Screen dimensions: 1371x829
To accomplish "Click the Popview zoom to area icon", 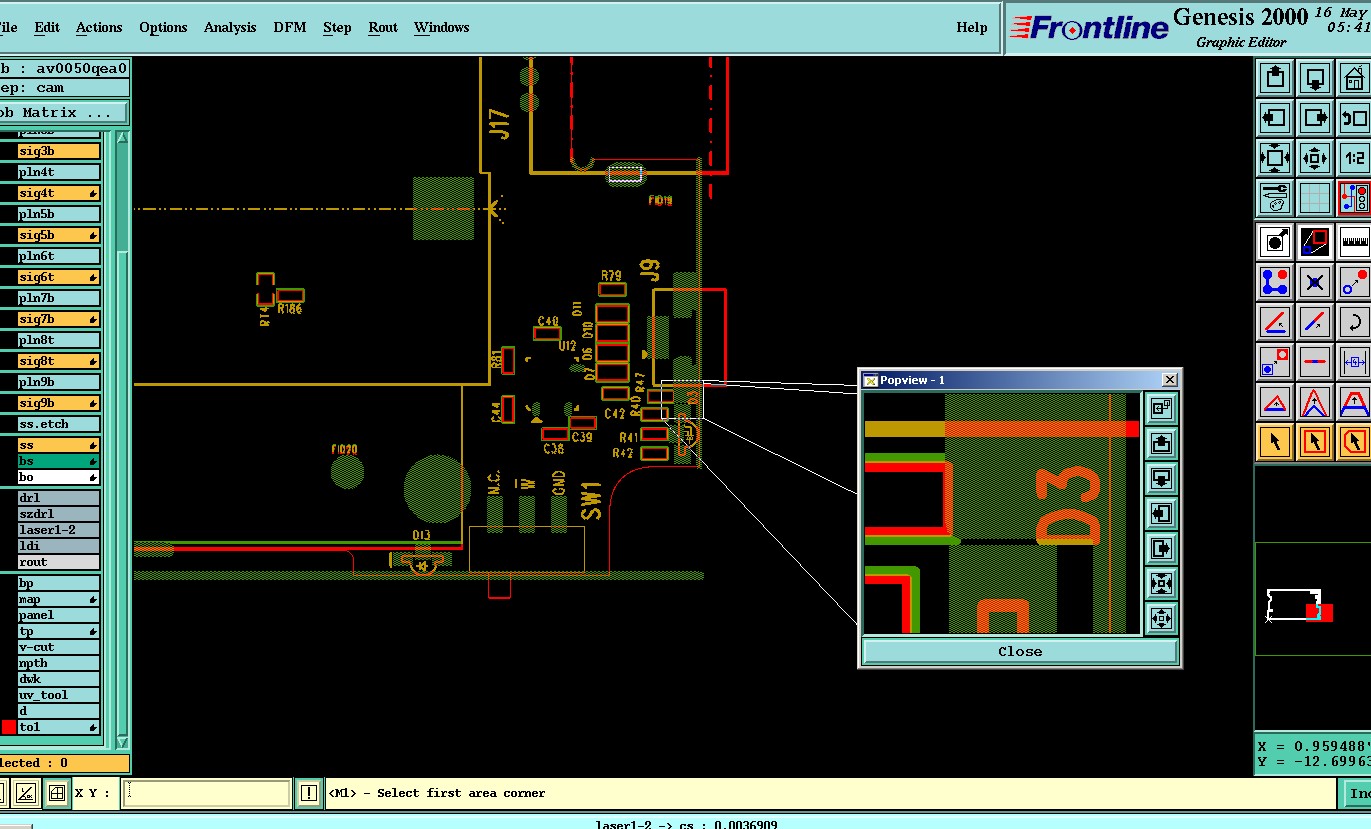I will pos(1161,408).
